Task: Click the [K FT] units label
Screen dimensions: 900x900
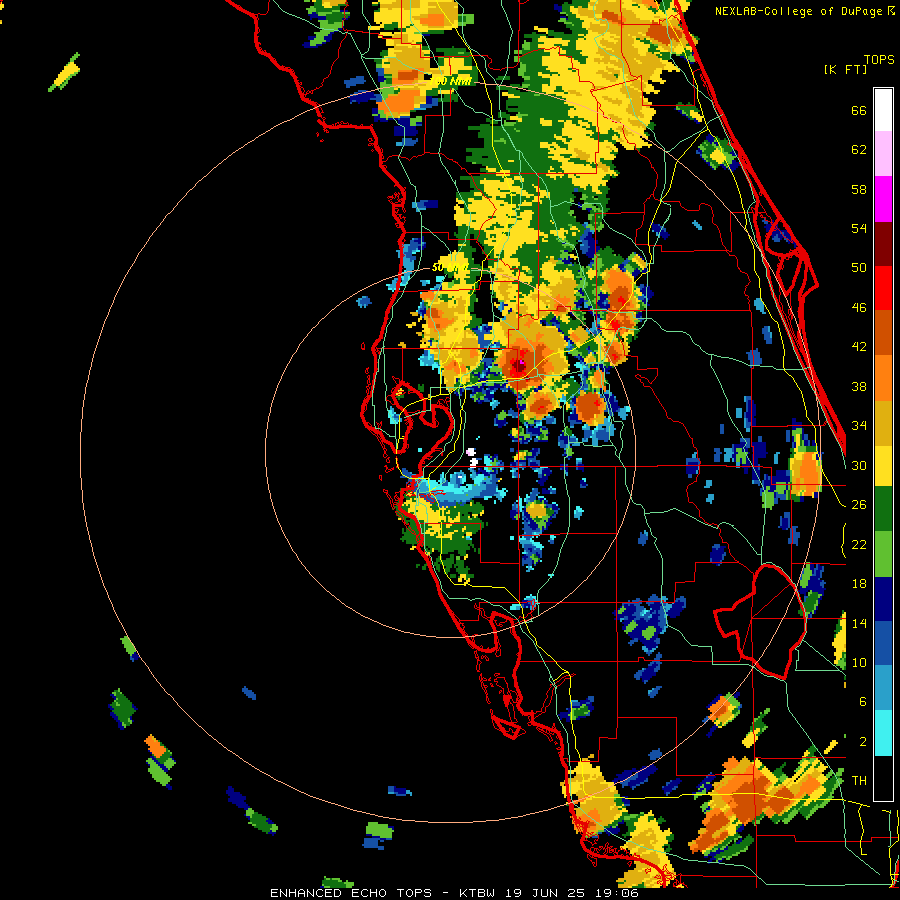Action: 845,70
